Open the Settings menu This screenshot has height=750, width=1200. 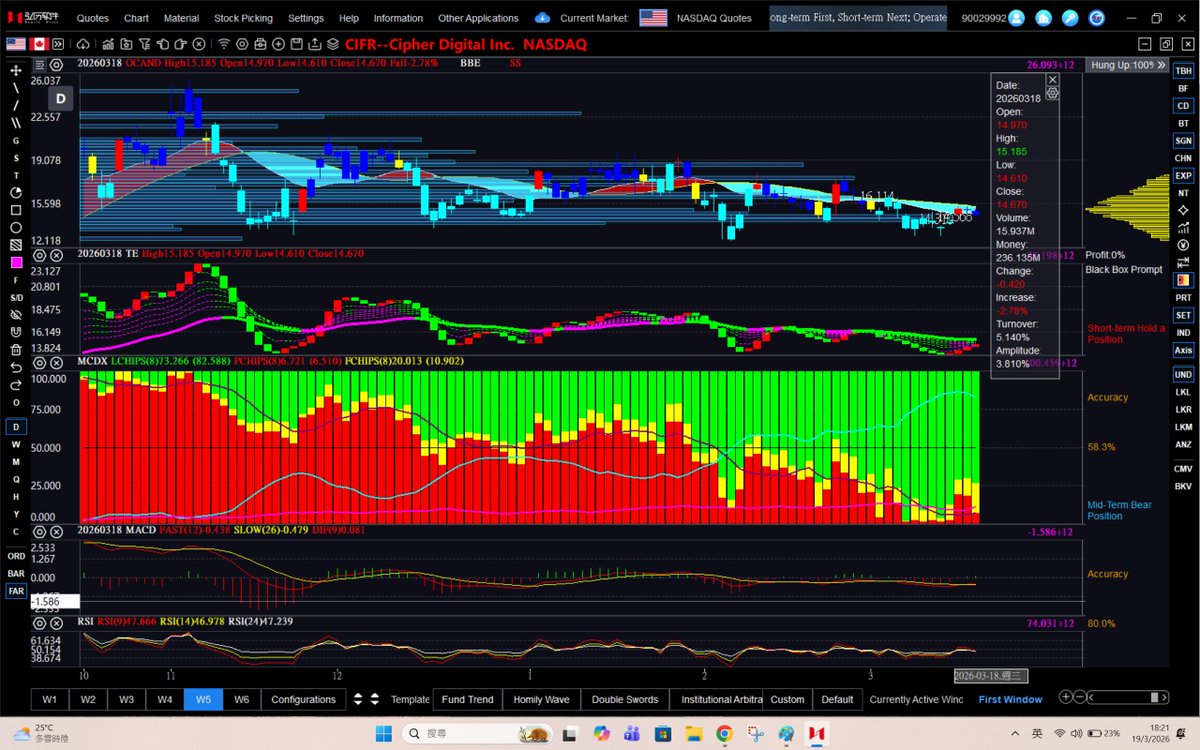[306, 18]
